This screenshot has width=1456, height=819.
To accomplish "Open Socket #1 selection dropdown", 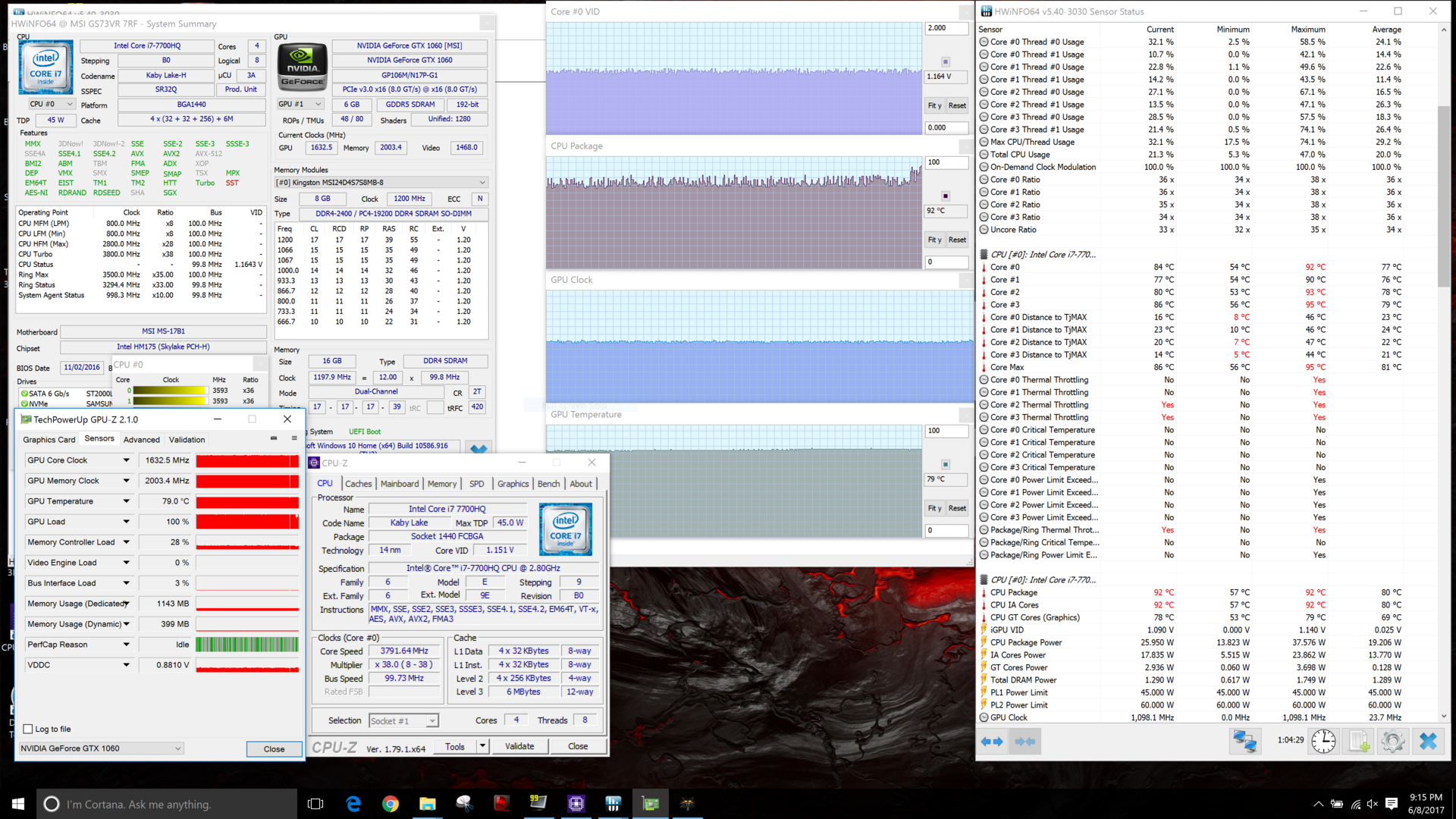I will pyautogui.click(x=403, y=721).
